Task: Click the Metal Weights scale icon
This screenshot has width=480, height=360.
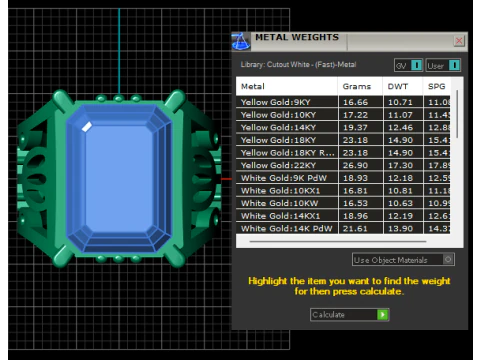Action: coord(241,41)
